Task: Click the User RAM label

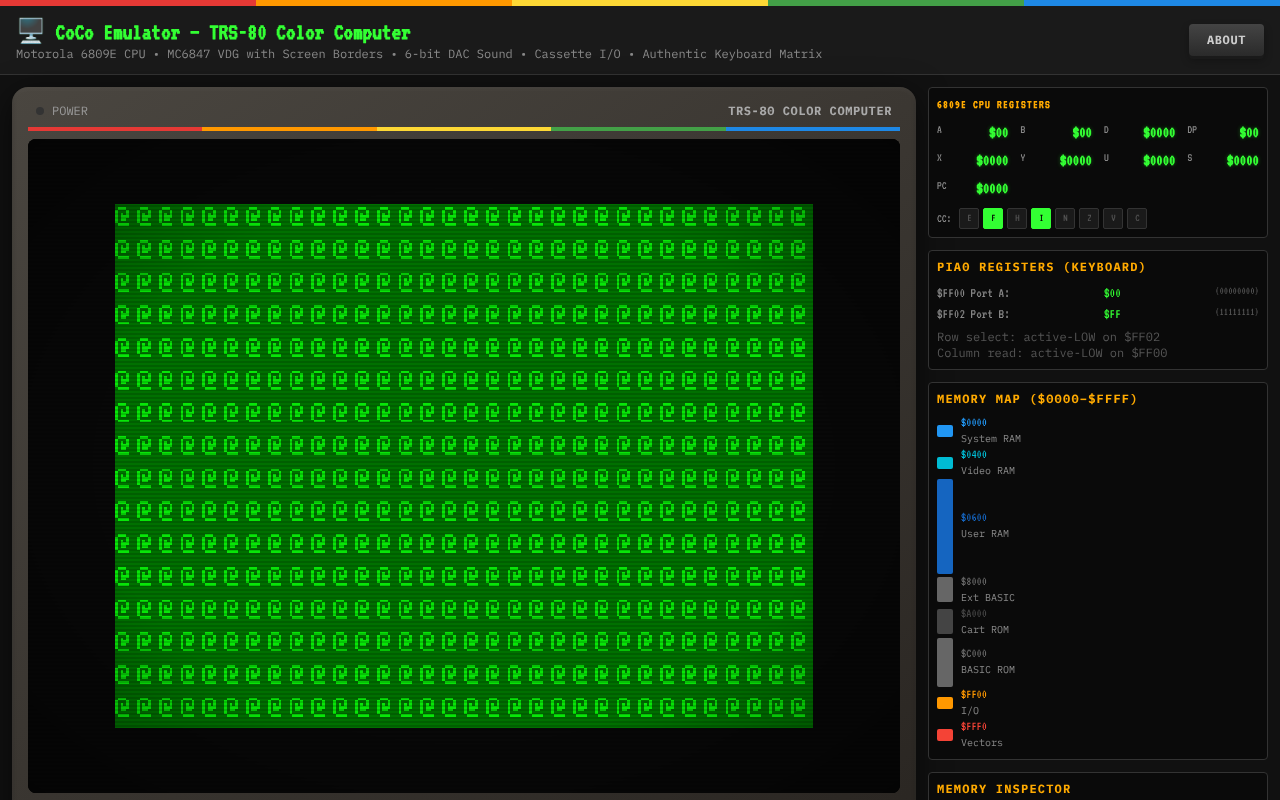Action: [x=985, y=534]
